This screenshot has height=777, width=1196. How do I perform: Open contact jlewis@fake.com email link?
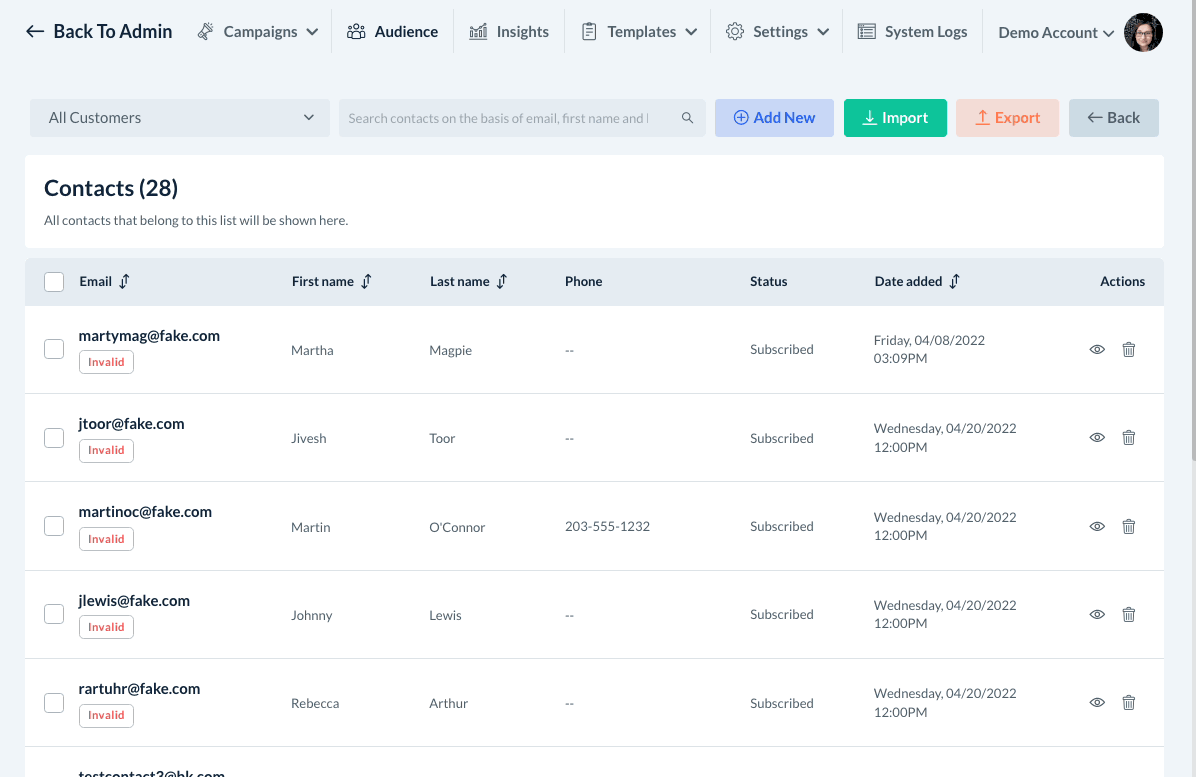(x=134, y=601)
